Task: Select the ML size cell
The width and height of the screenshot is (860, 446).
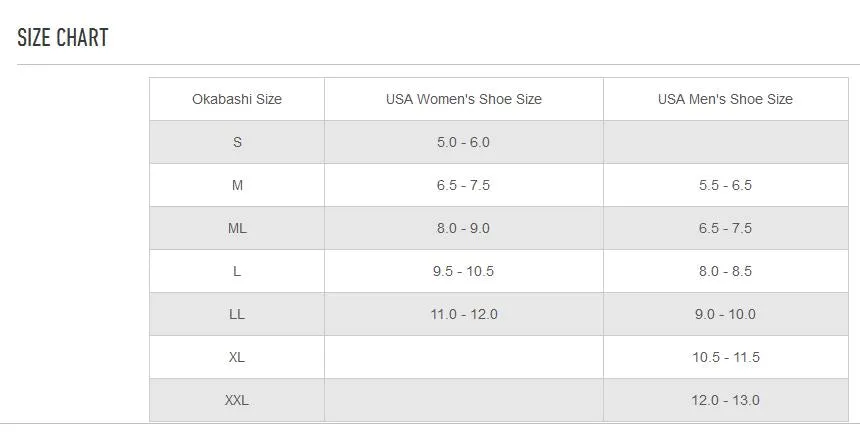Action: (x=237, y=228)
